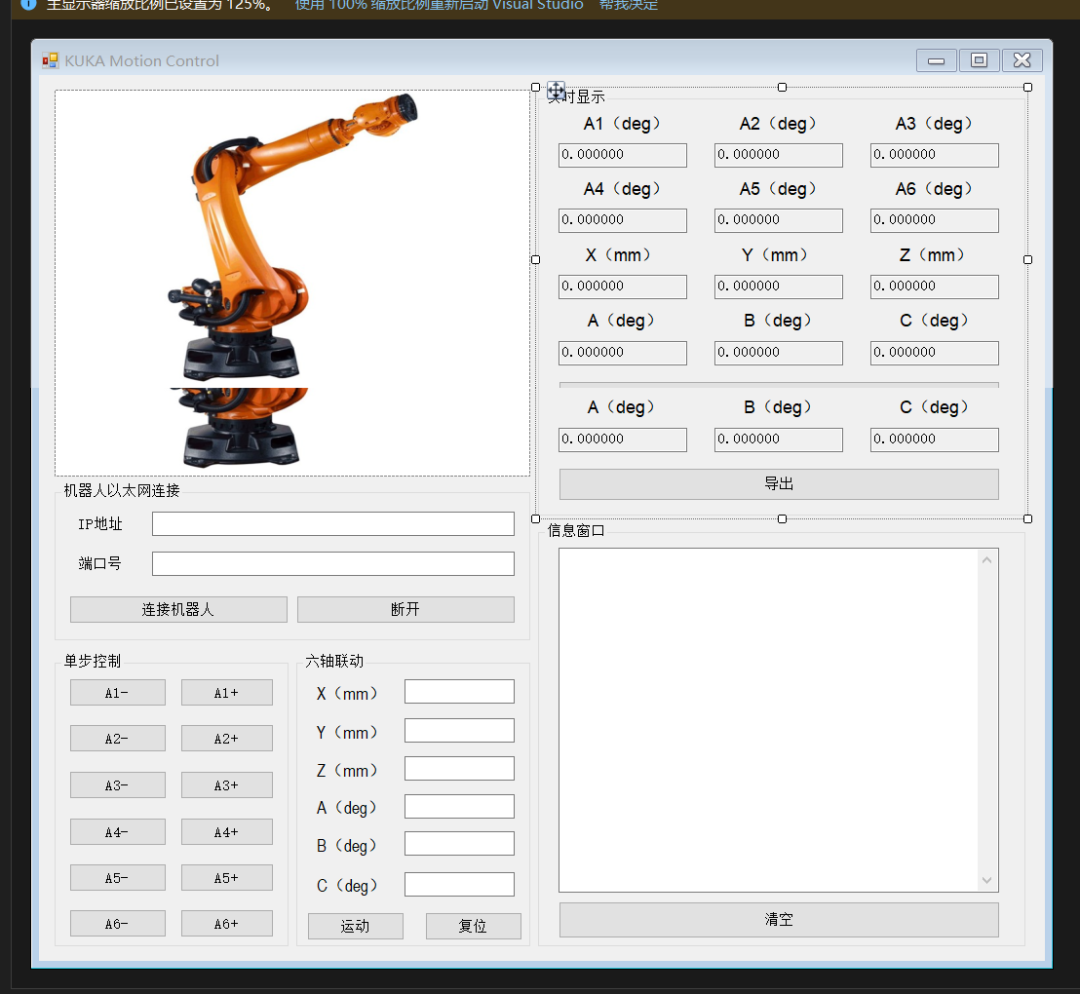The width and height of the screenshot is (1080, 994).
Task: Click the X (mm) field under 六轴联动
Action: pos(459,691)
